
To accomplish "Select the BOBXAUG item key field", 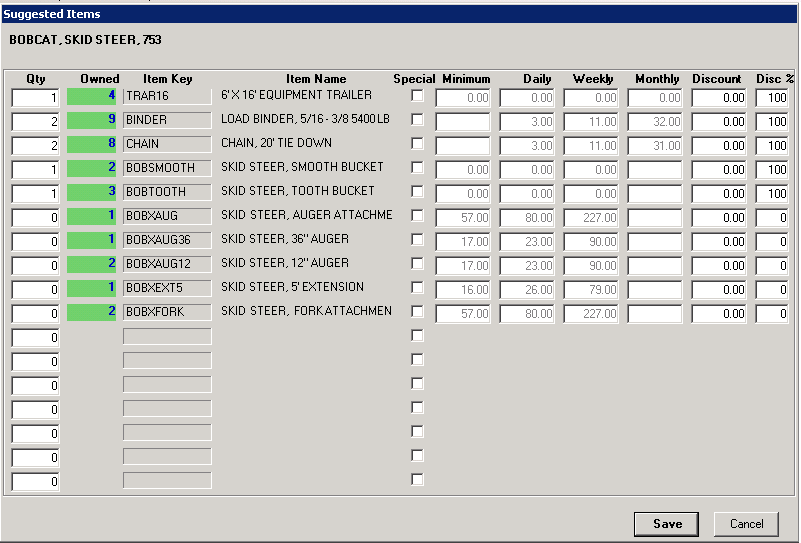I will tap(167, 216).
